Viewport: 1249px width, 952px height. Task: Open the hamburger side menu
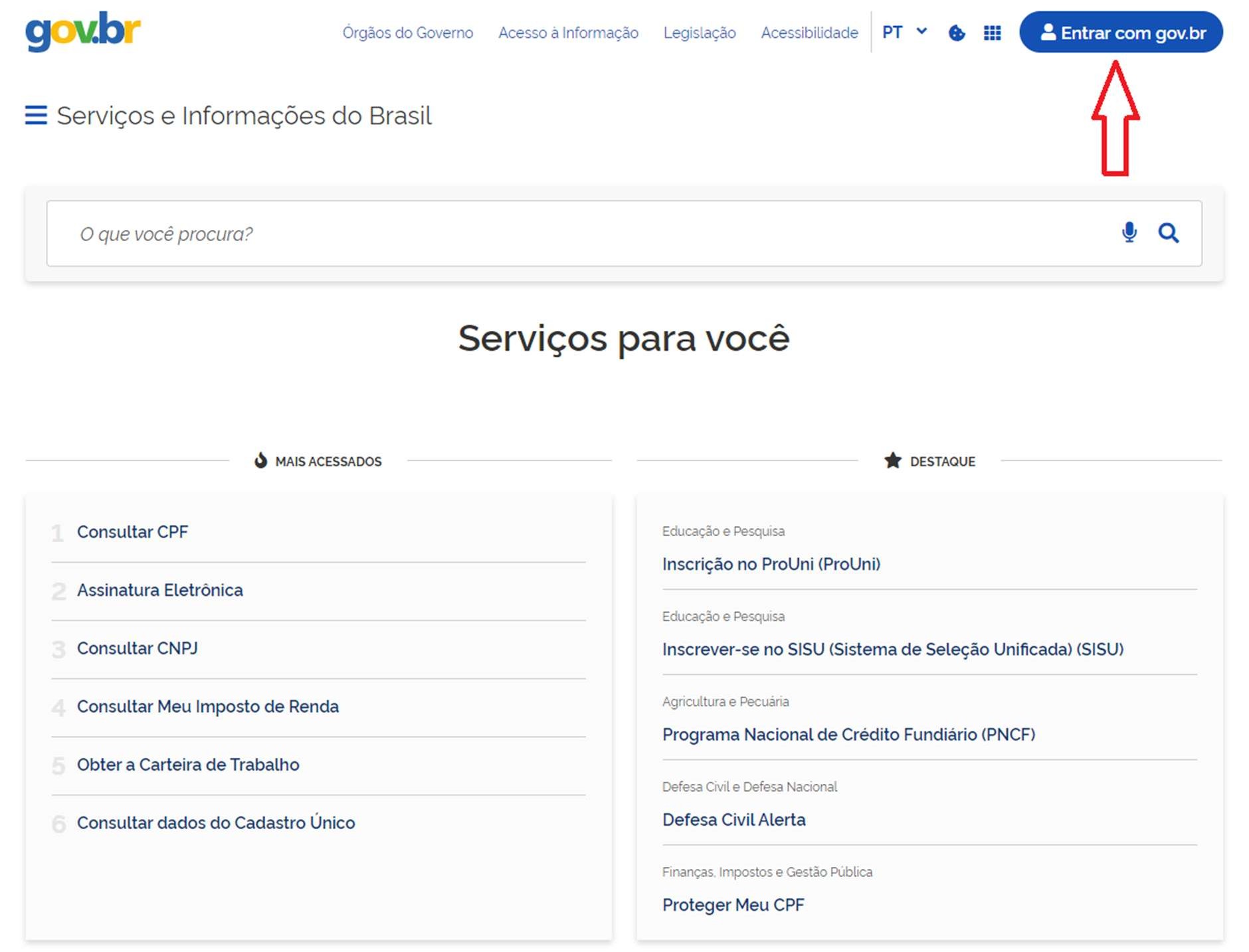click(36, 116)
